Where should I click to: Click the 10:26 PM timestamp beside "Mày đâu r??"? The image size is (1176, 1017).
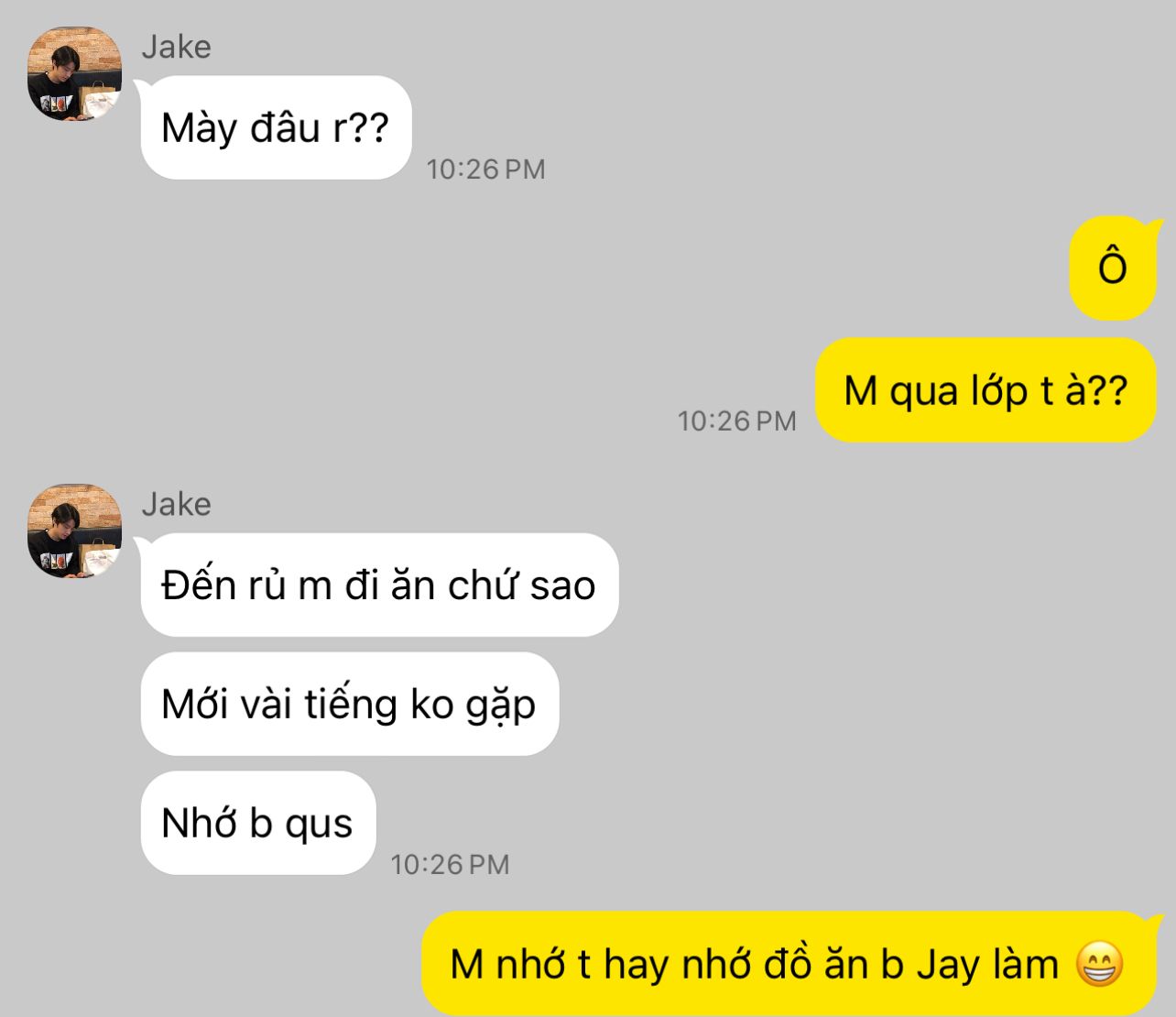[x=485, y=169]
